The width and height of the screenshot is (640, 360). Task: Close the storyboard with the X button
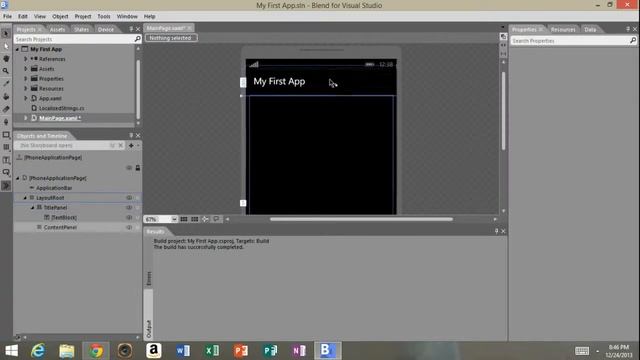click(121, 145)
